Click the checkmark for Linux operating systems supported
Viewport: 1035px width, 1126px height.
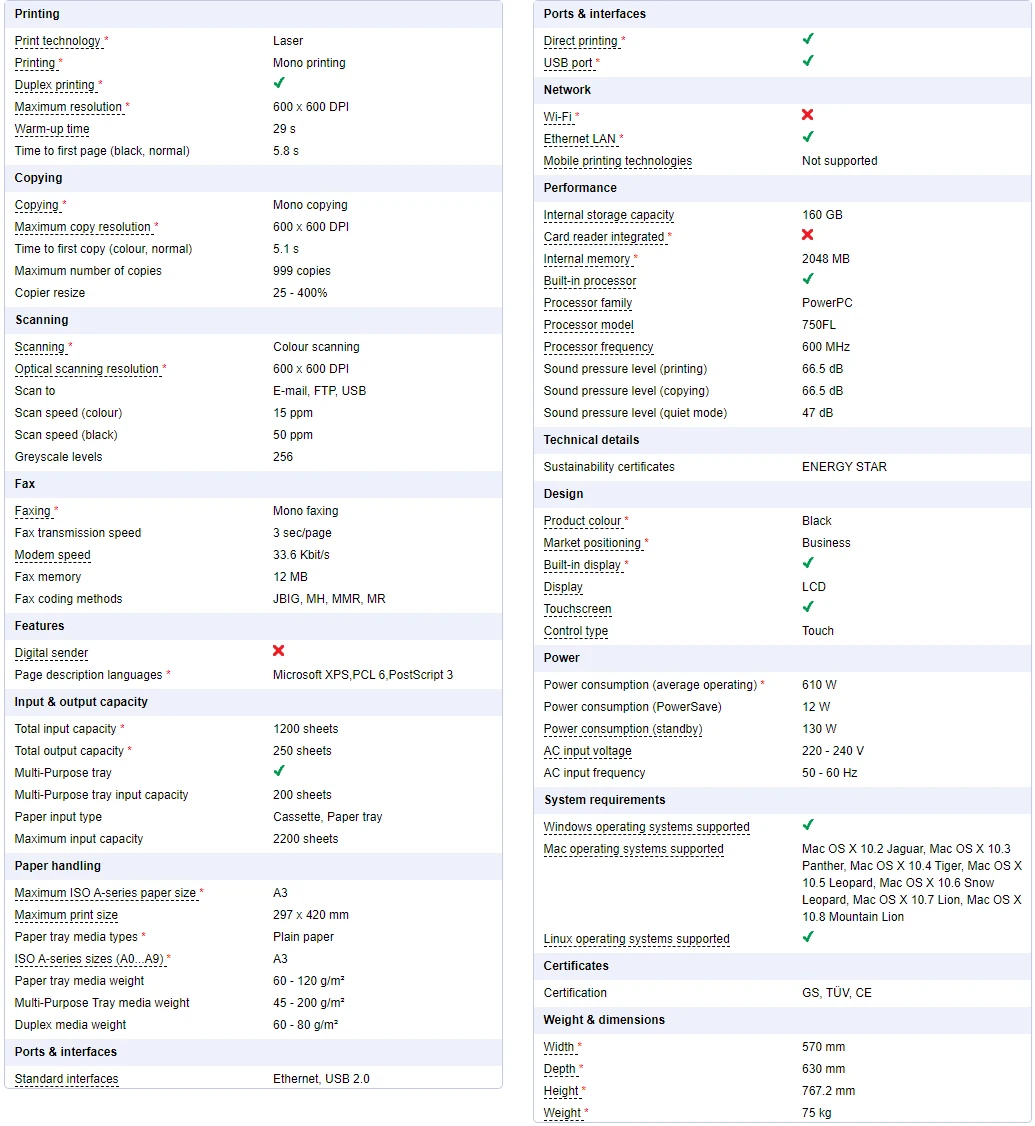(x=807, y=937)
